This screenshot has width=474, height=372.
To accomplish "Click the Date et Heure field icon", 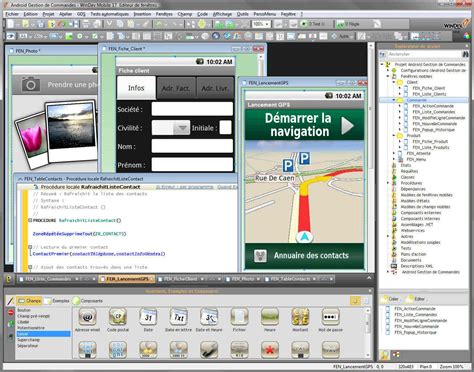I will 209,317.
